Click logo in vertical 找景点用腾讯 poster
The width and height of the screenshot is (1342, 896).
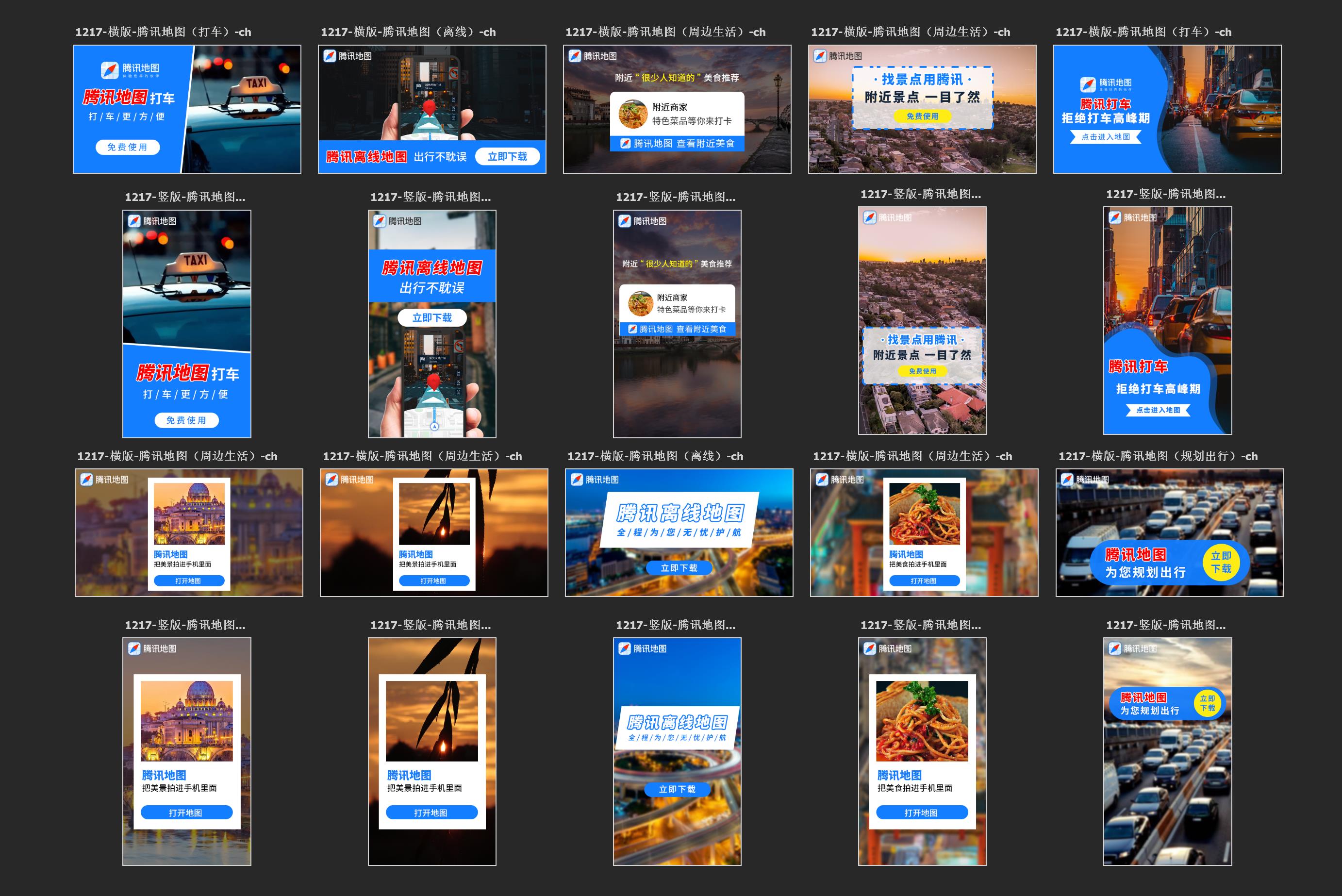887,218
